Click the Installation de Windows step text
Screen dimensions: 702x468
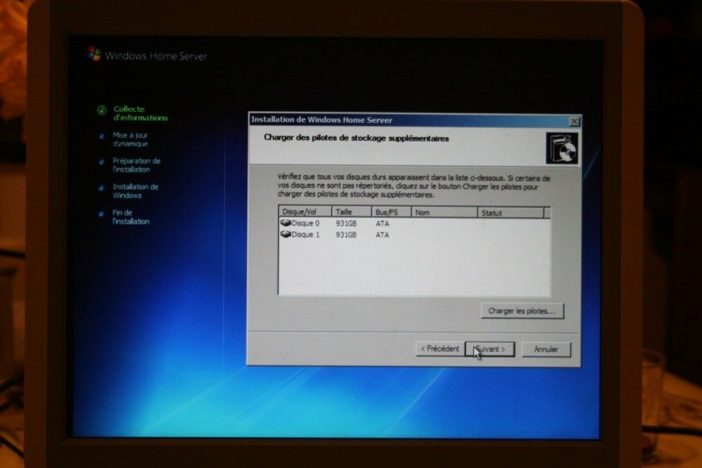pos(135,191)
